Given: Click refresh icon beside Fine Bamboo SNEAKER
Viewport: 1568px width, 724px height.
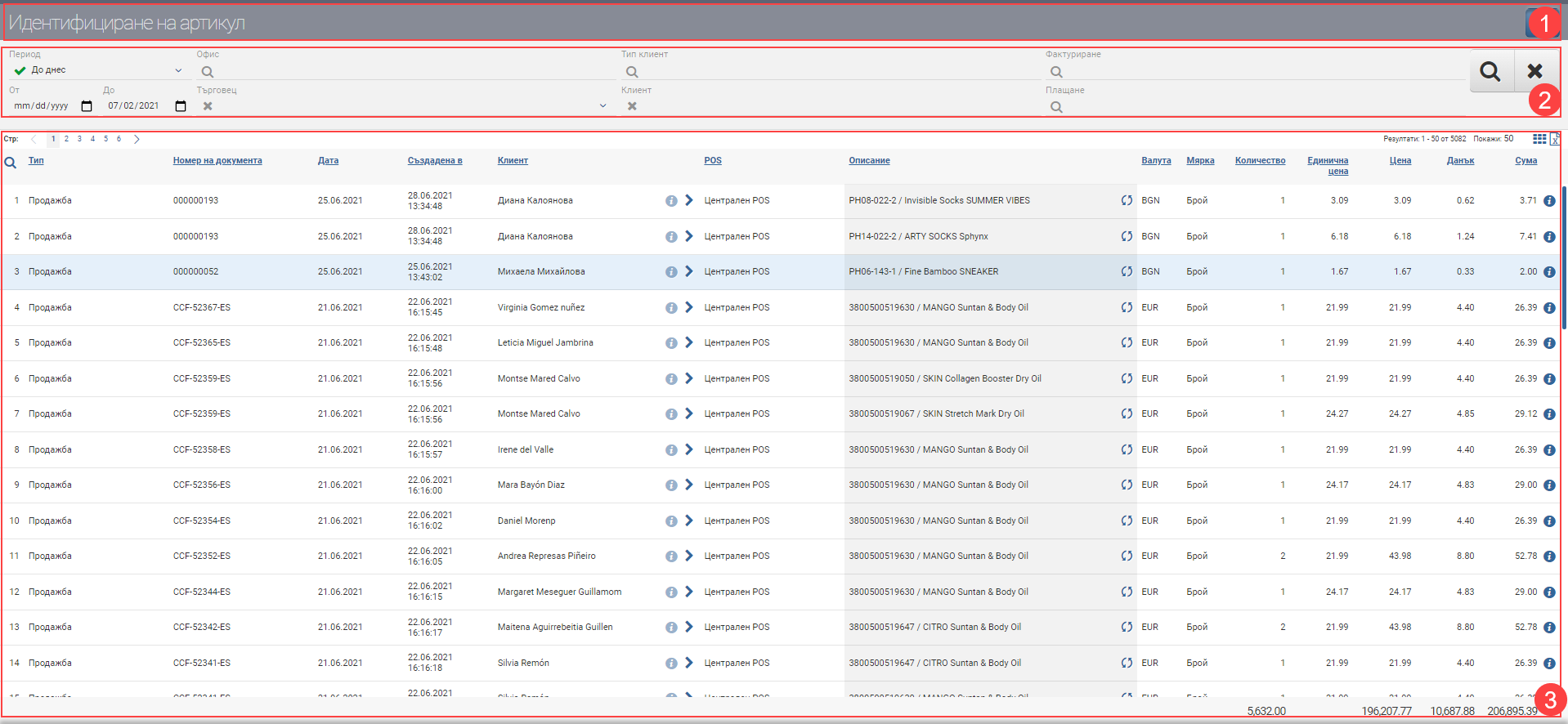Looking at the screenshot, I should [1127, 272].
